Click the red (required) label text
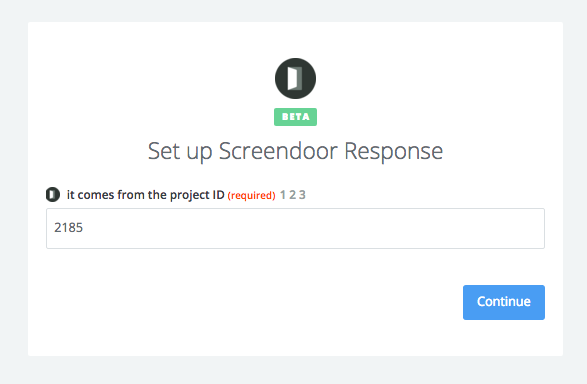 [x=252, y=195]
